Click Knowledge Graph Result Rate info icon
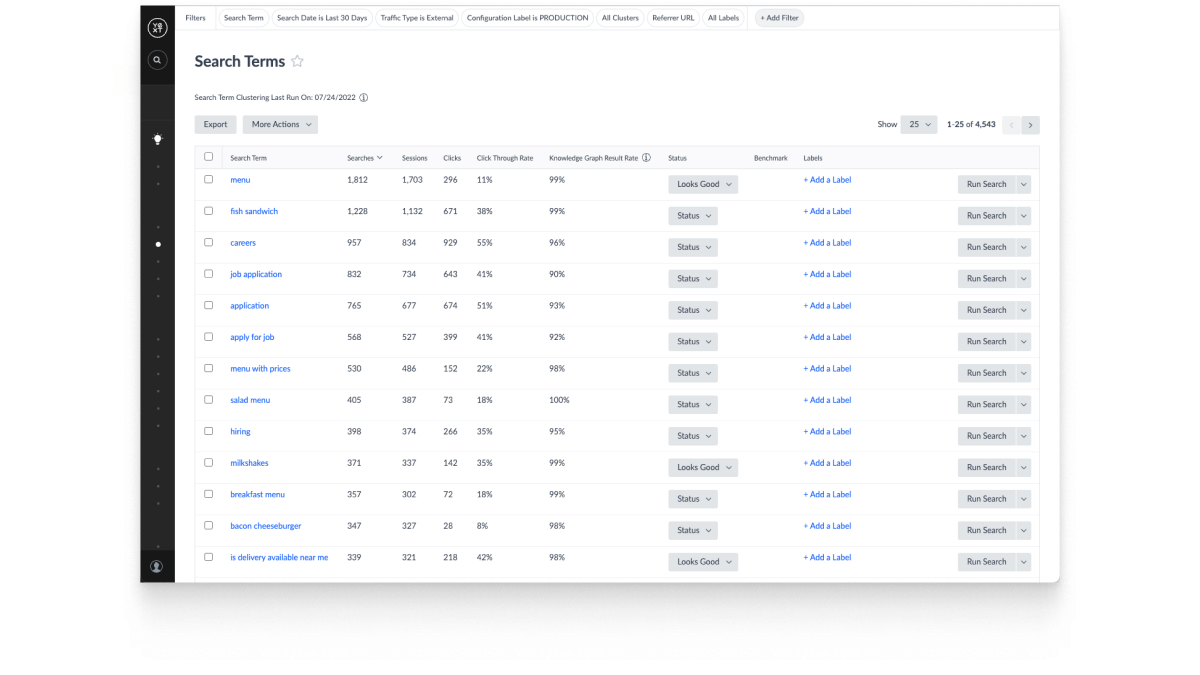 tap(646, 158)
